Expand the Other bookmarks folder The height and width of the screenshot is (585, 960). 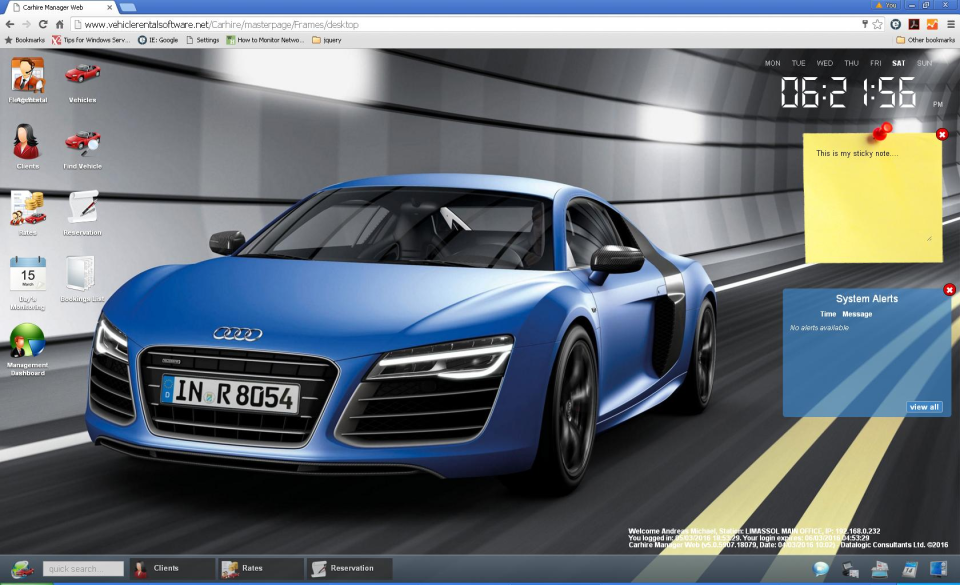tap(925, 40)
